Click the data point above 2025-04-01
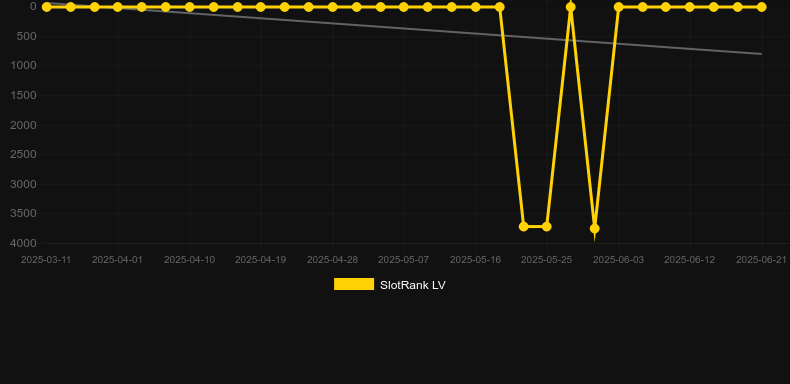790x384 pixels. tap(118, 7)
